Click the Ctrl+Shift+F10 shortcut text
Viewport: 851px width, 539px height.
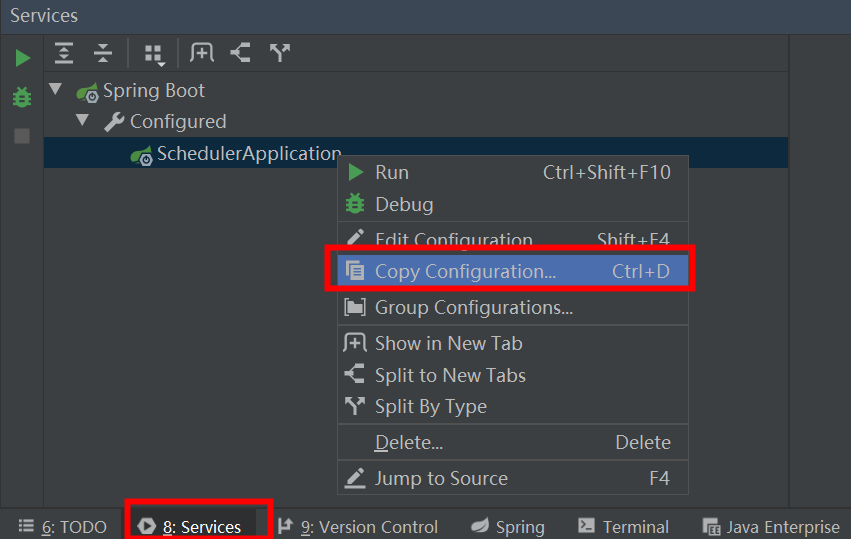607,173
